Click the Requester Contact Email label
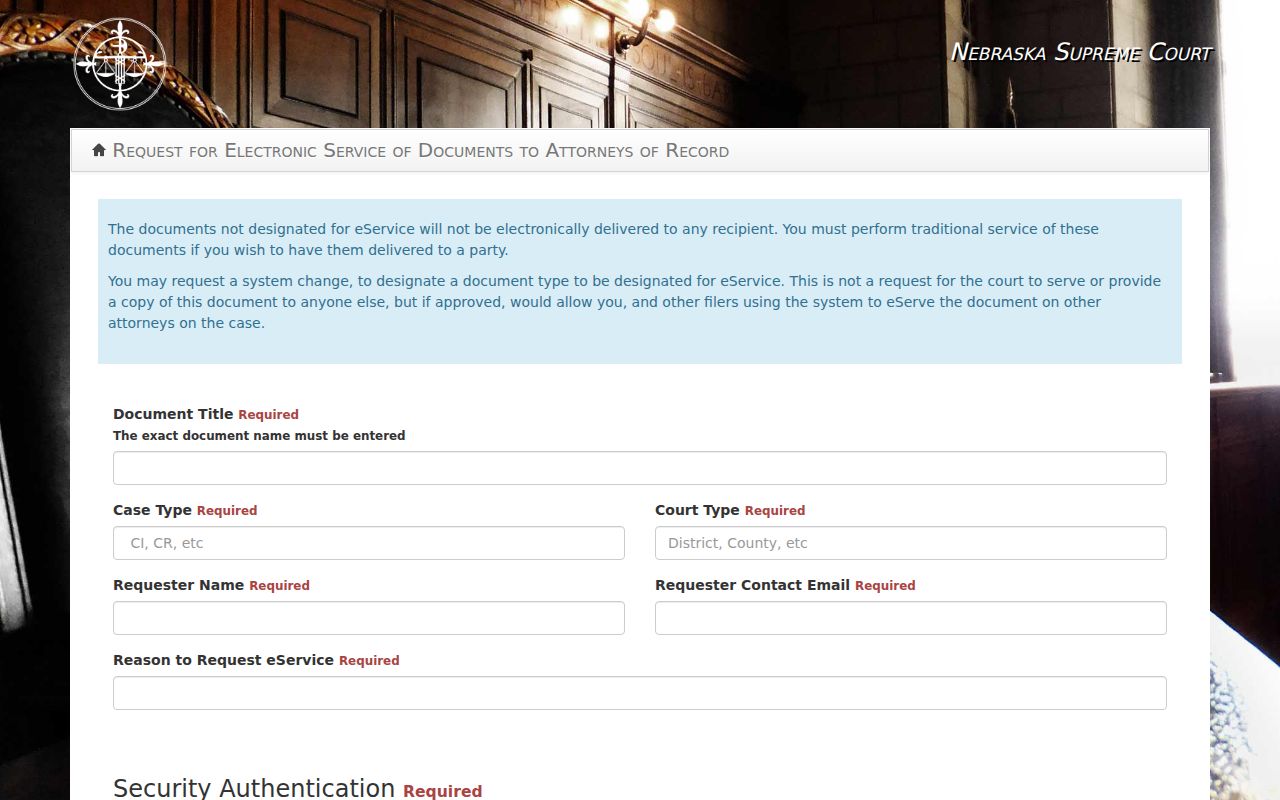Image resolution: width=1280 pixels, height=800 pixels. coord(752,585)
